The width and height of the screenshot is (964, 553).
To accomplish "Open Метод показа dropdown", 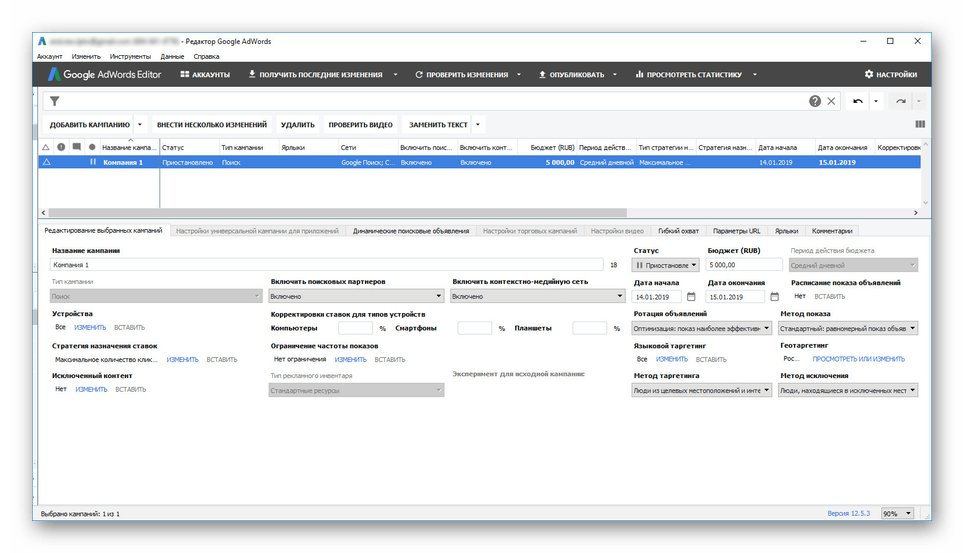I will [x=848, y=328].
